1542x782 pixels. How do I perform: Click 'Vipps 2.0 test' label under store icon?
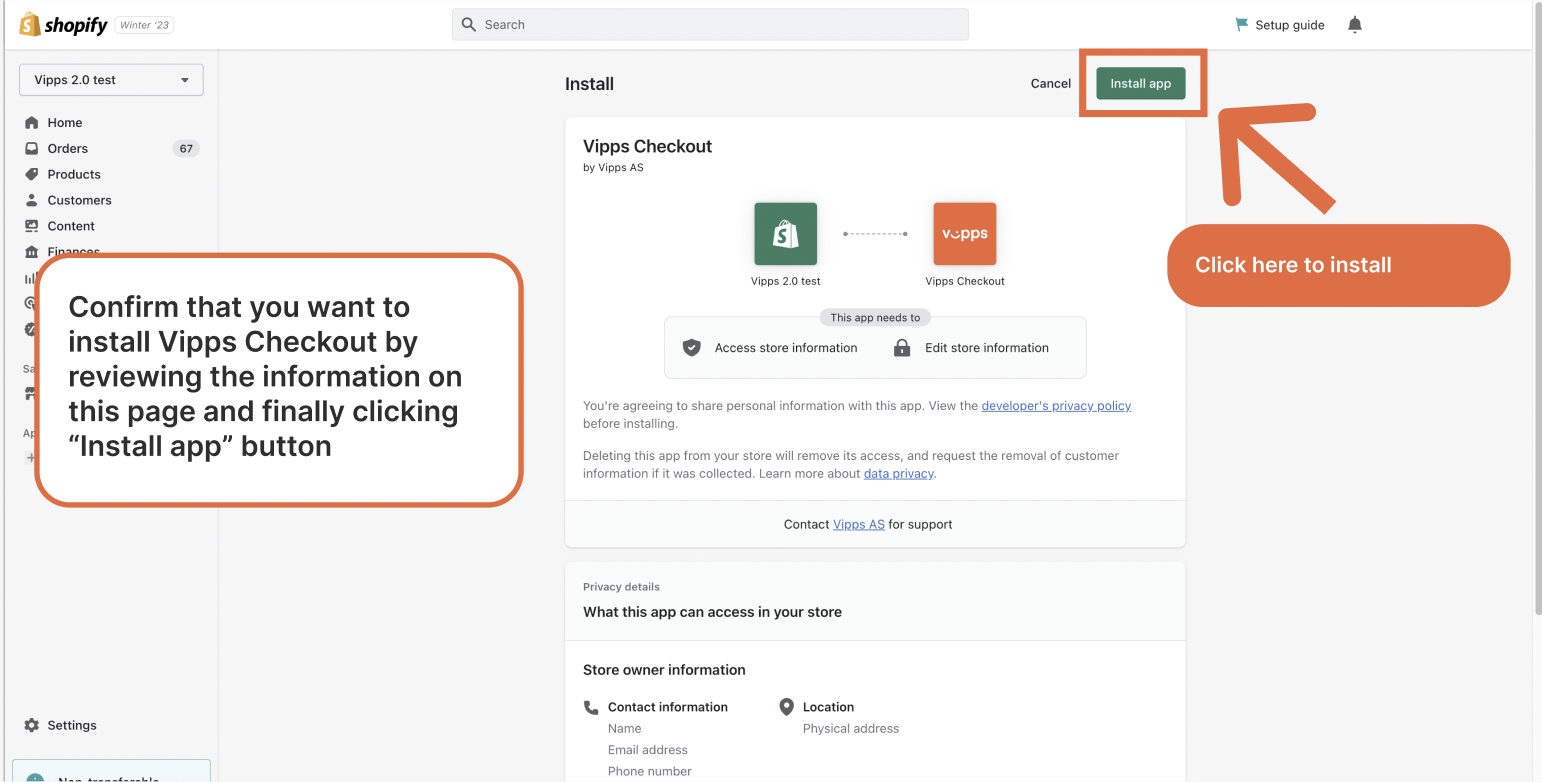tap(786, 281)
